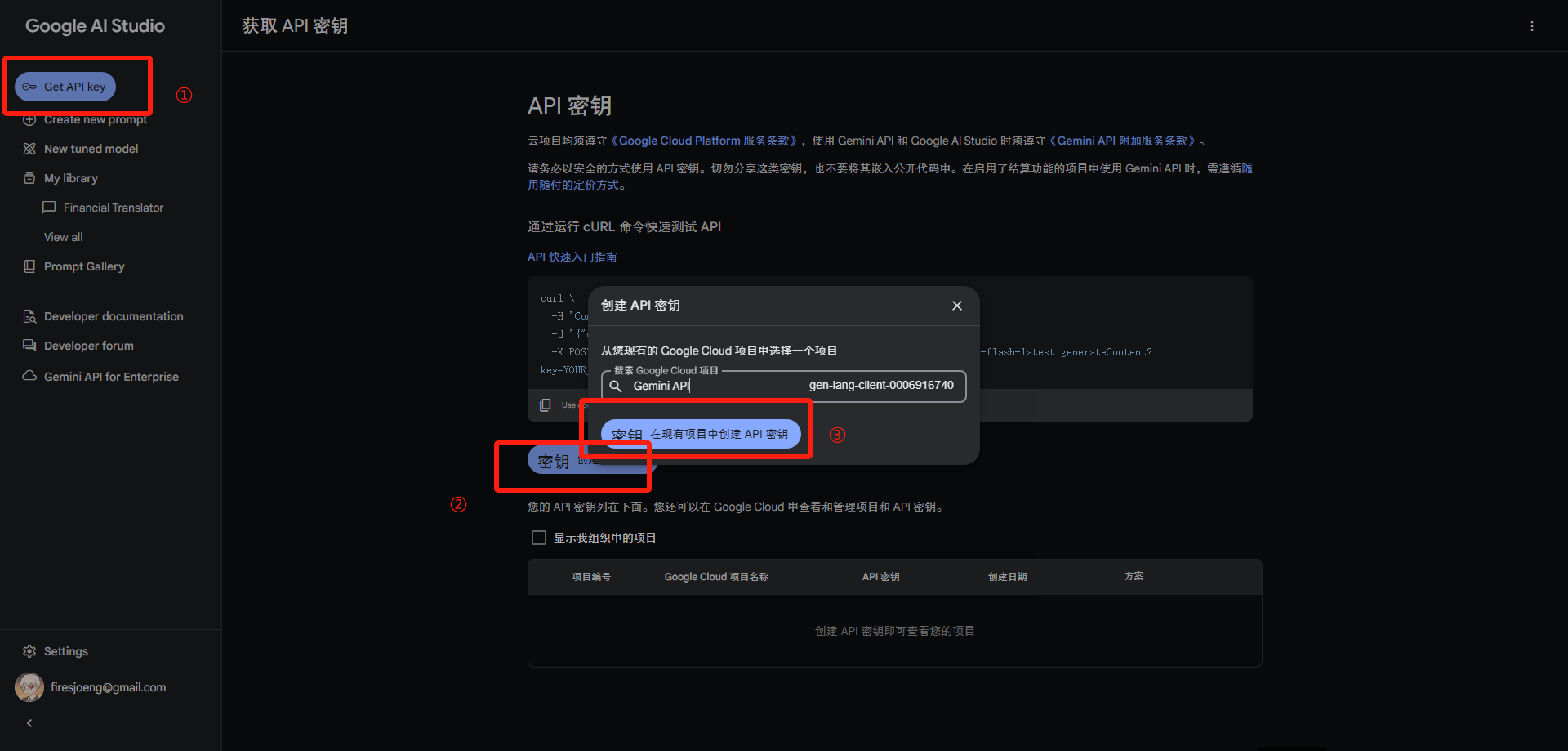This screenshot has width=1568, height=751.
Task: Toggle 显示我组织中的项目 checkbox
Action: click(x=539, y=538)
